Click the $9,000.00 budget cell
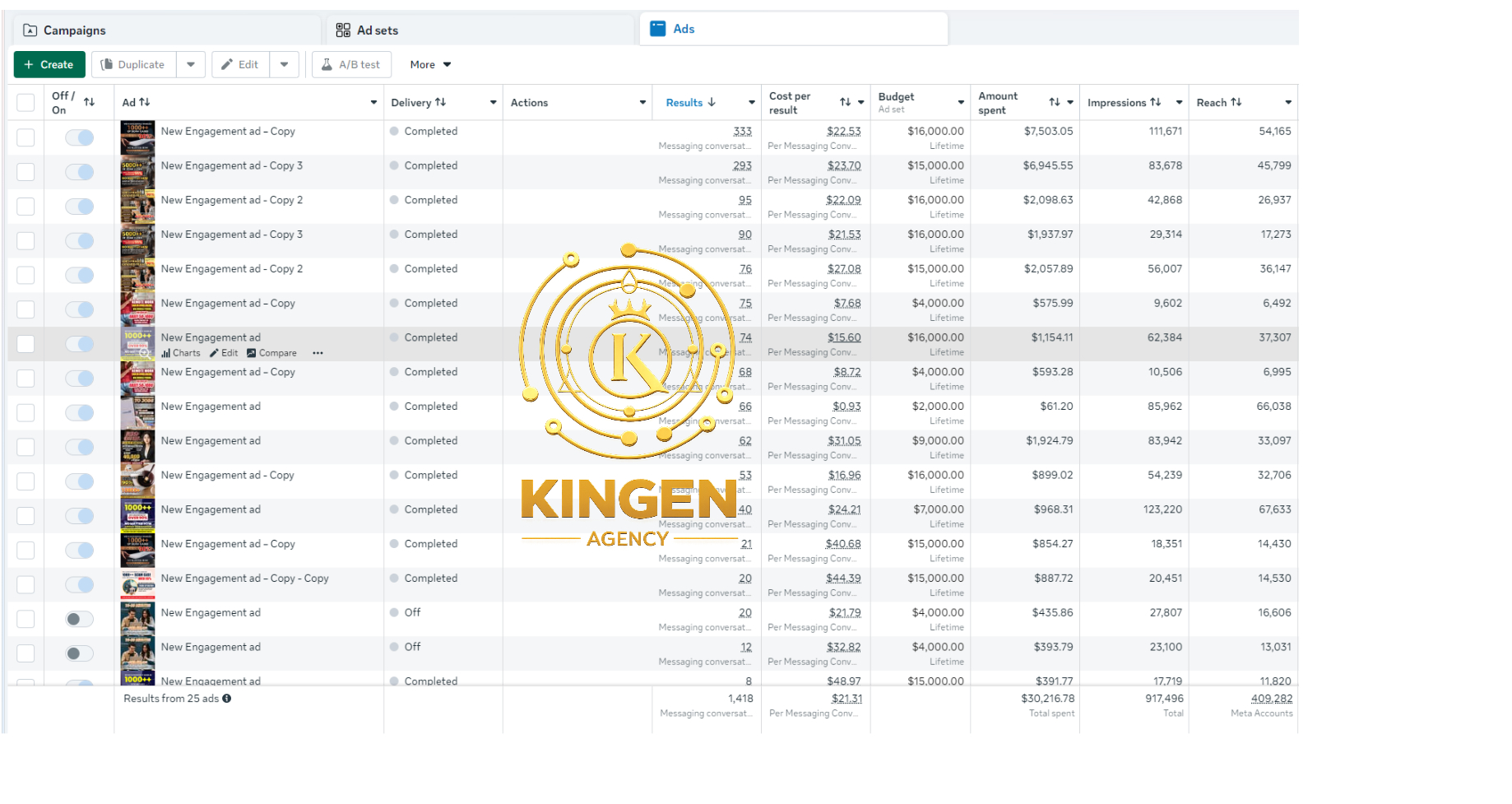 pyautogui.click(x=938, y=441)
